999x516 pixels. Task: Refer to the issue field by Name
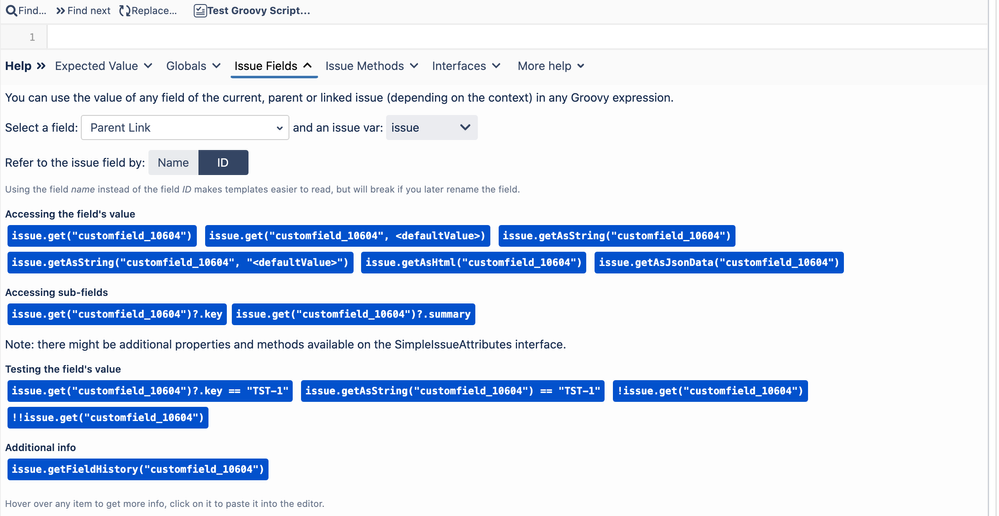click(173, 162)
